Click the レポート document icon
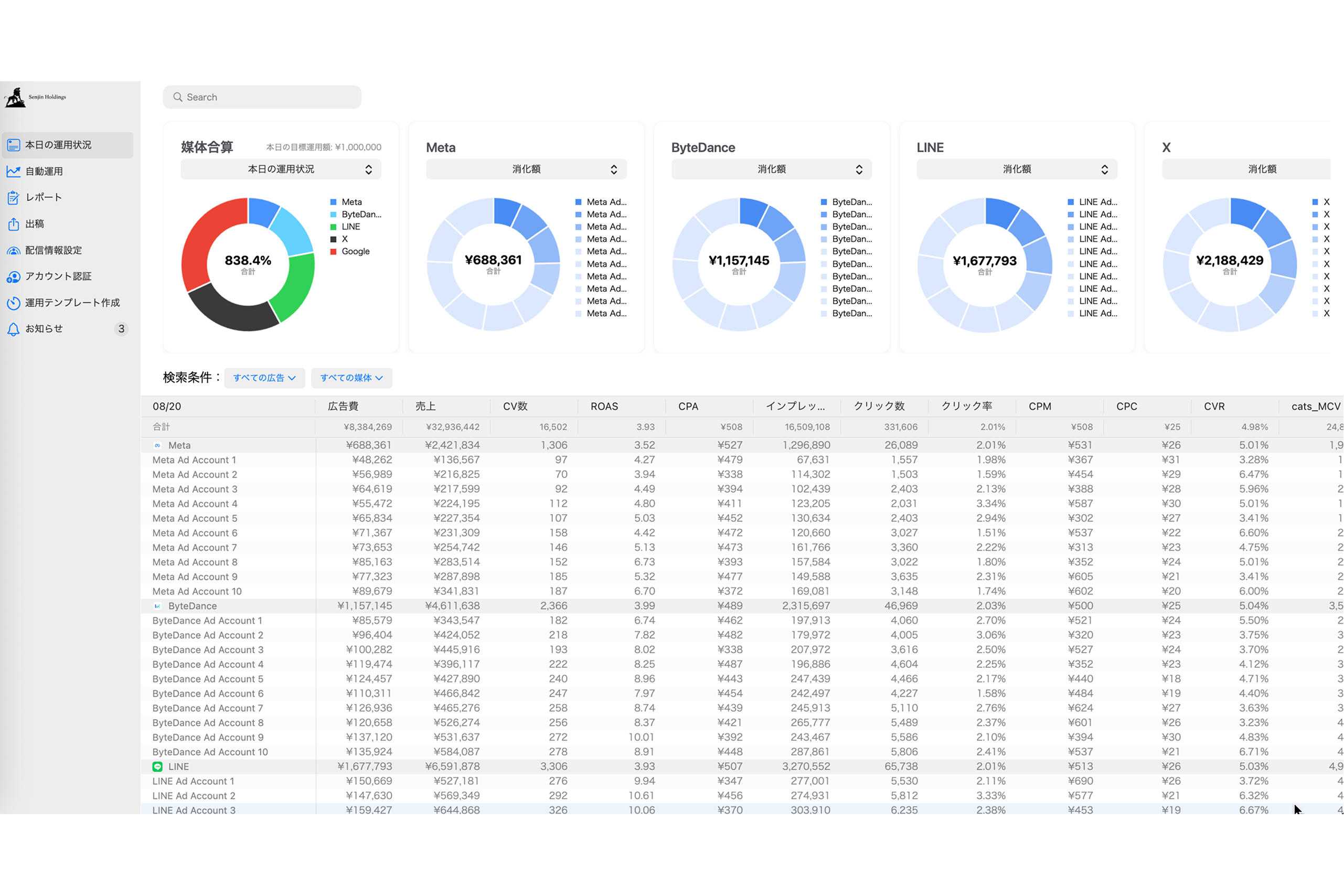The width and height of the screenshot is (1344, 896). point(13,198)
